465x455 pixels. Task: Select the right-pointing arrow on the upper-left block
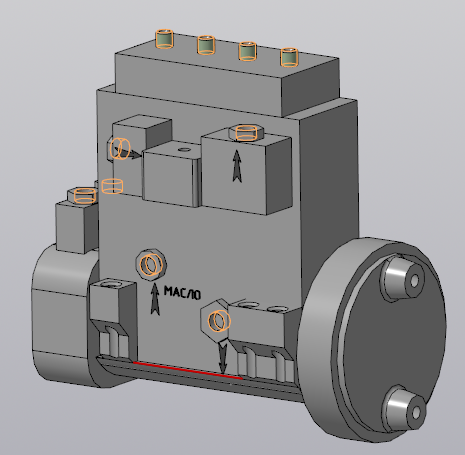point(128,153)
